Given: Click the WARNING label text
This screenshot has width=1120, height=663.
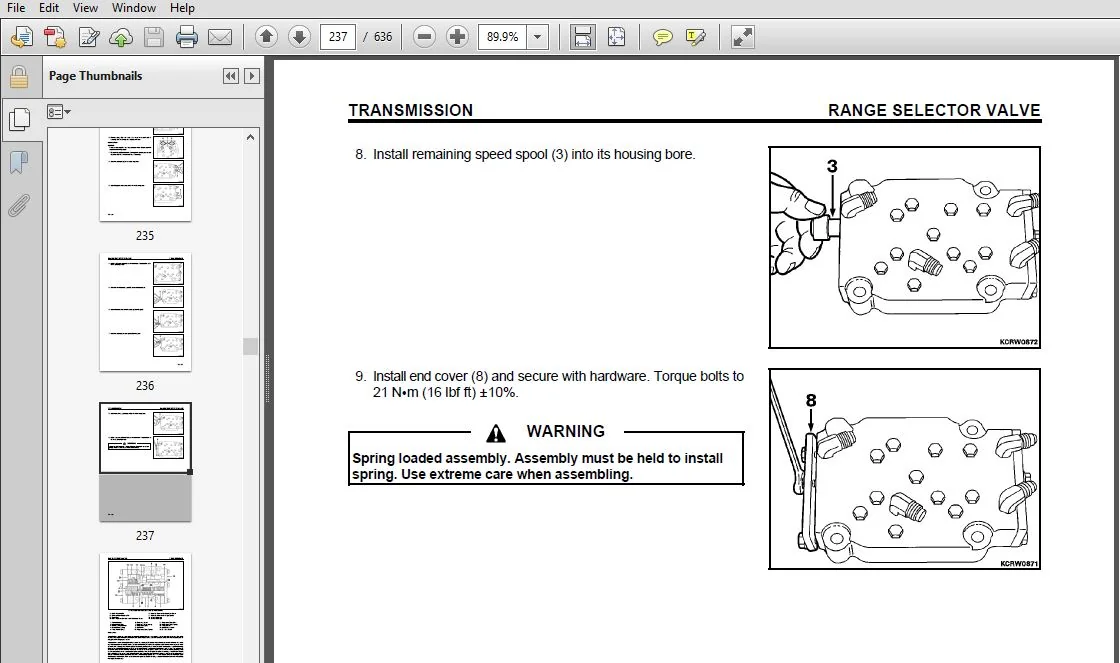Looking at the screenshot, I should pyautogui.click(x=565, y=432).
